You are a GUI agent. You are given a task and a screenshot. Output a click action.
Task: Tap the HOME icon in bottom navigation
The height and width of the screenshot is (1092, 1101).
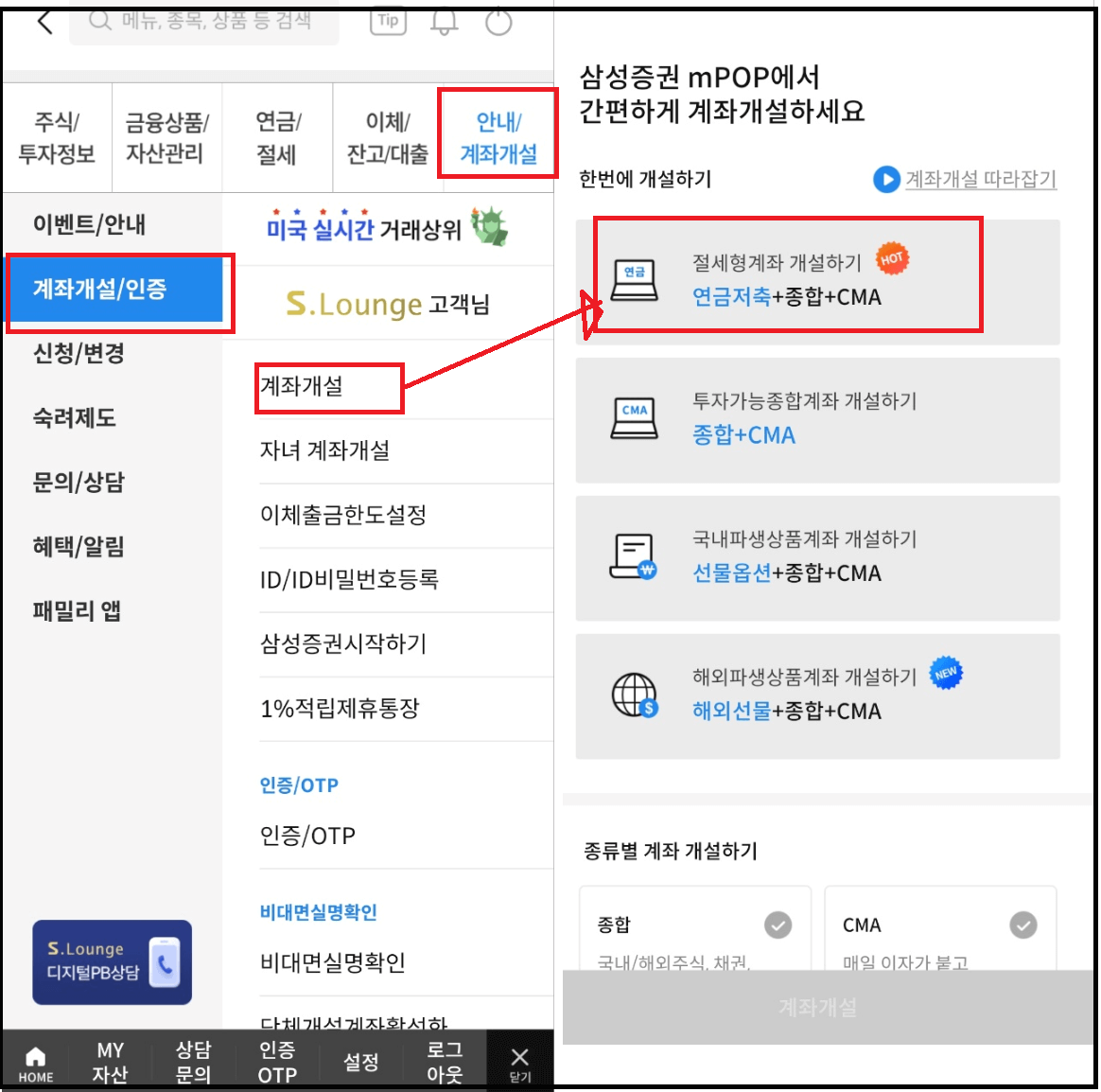(35, 1058)
